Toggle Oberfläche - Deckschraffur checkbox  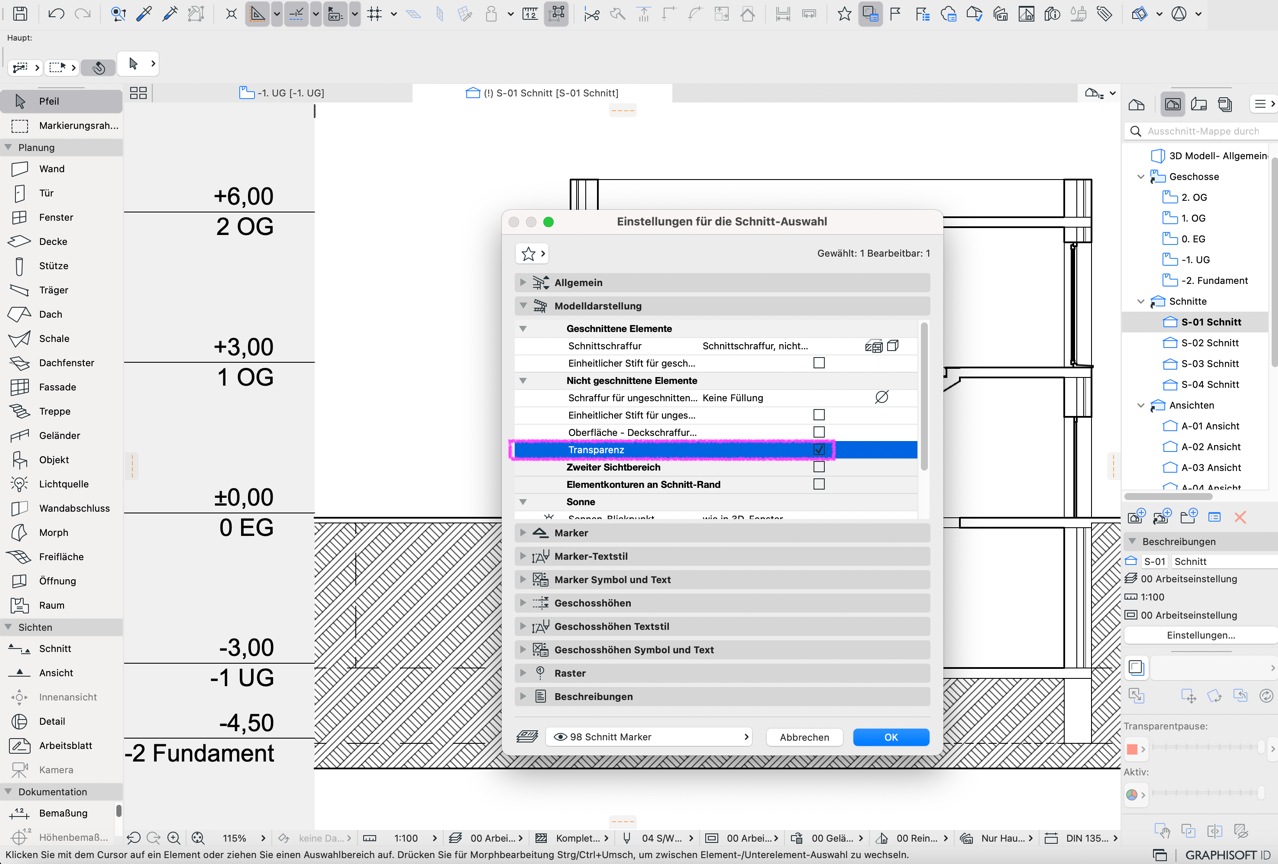[x=819, y=432]
